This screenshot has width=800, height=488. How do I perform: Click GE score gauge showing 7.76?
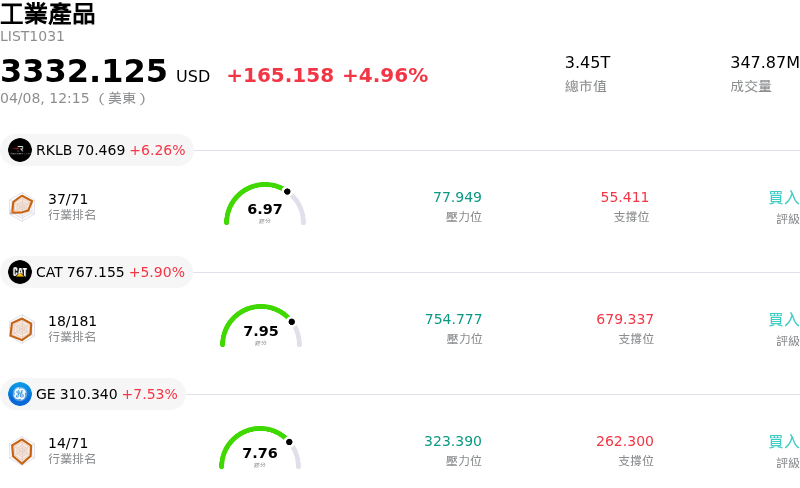pyautogui.click(x=260, y=450)
